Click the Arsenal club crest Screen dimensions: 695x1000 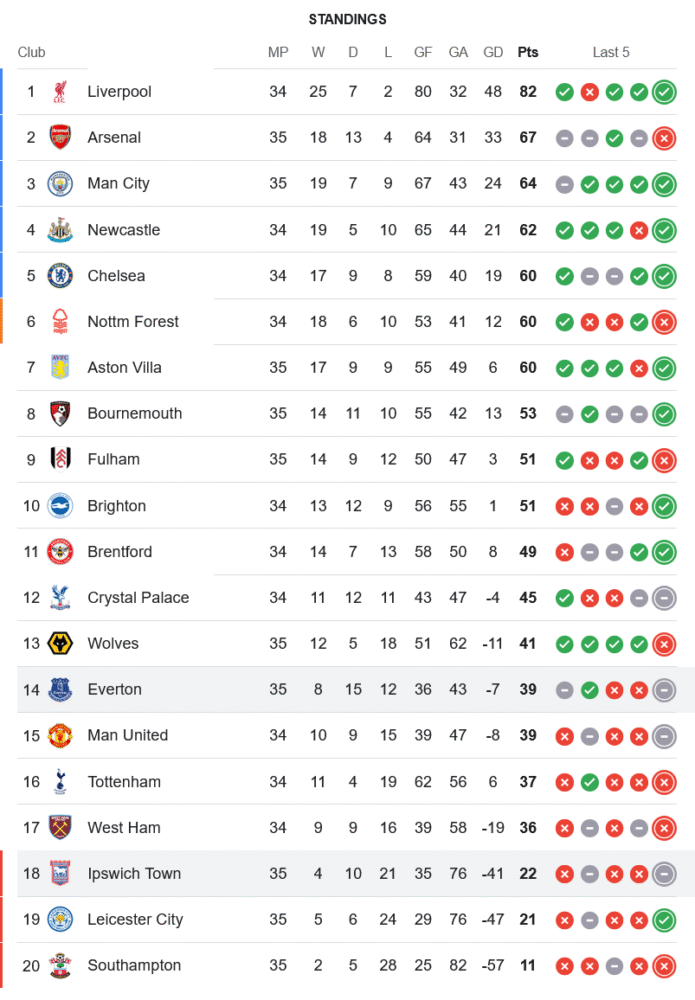(60, 138)
